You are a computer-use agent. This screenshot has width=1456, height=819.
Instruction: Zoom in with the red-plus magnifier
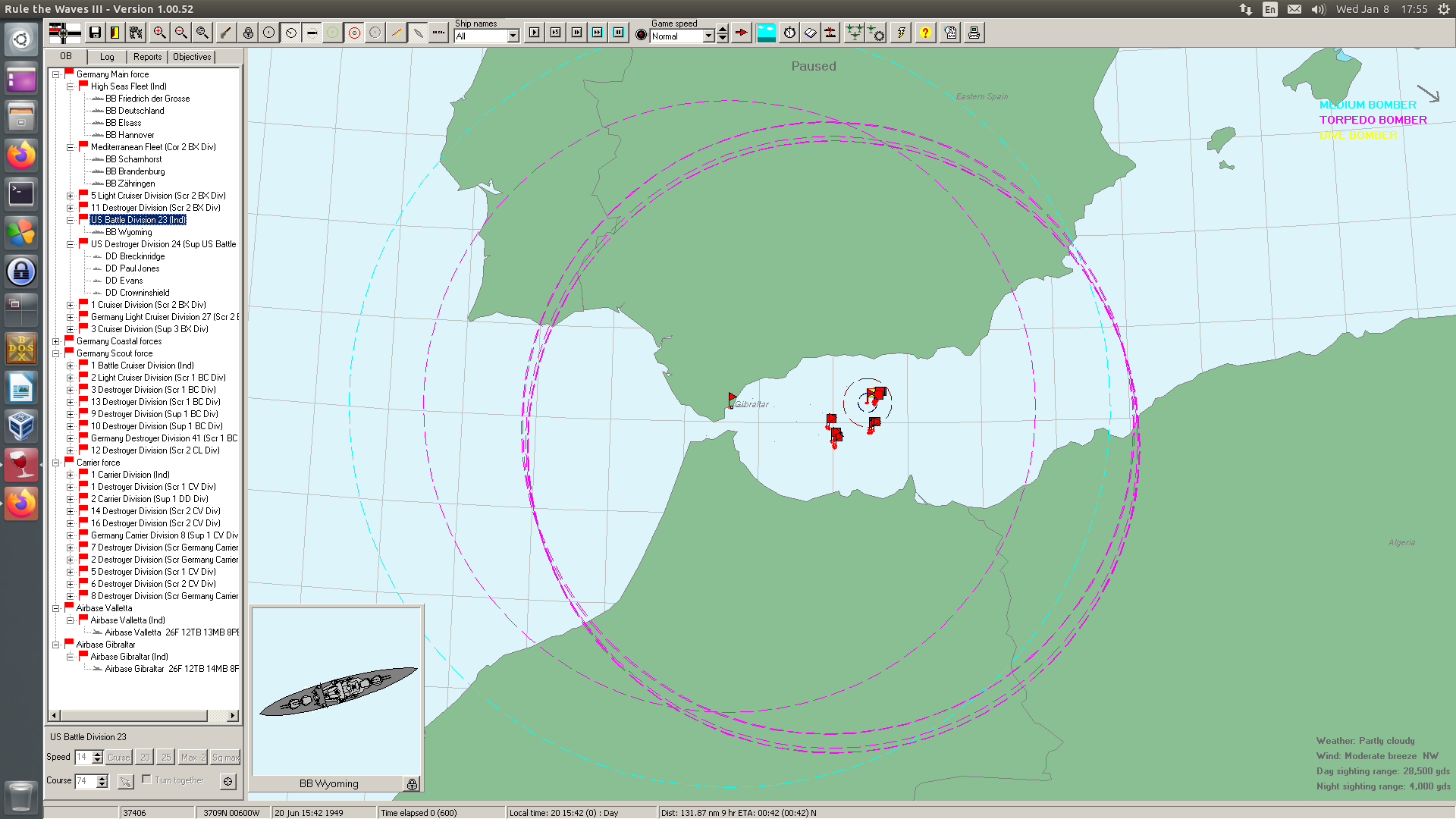pos(159,33)
